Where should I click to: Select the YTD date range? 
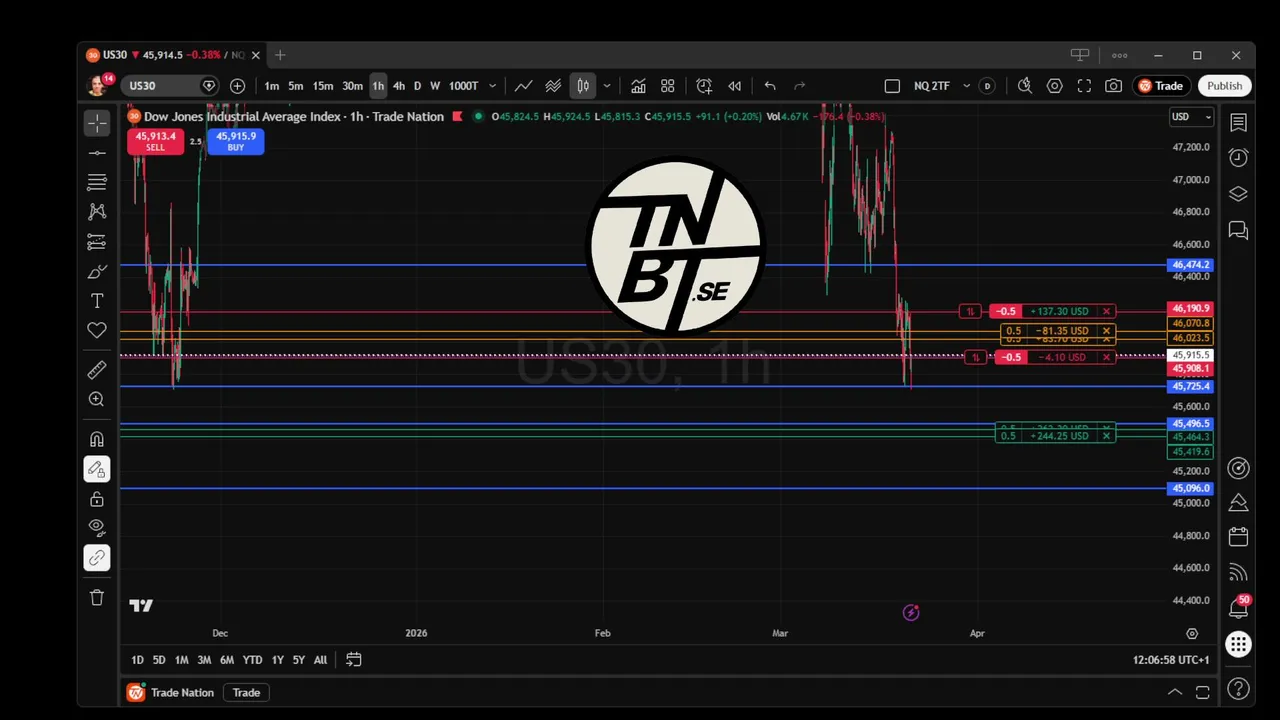click(x=252, y=660)
